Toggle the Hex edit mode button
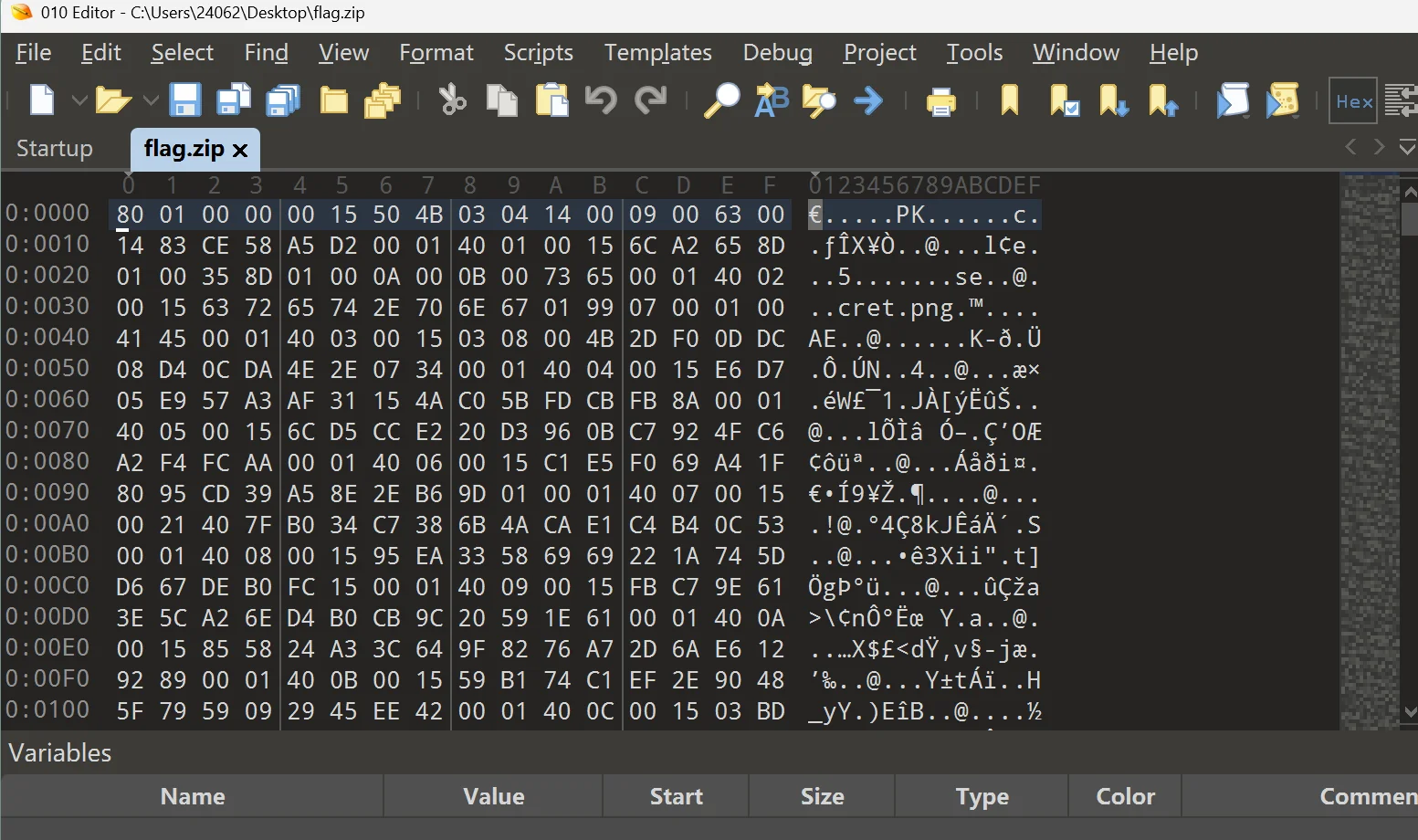 [1354, 101]
